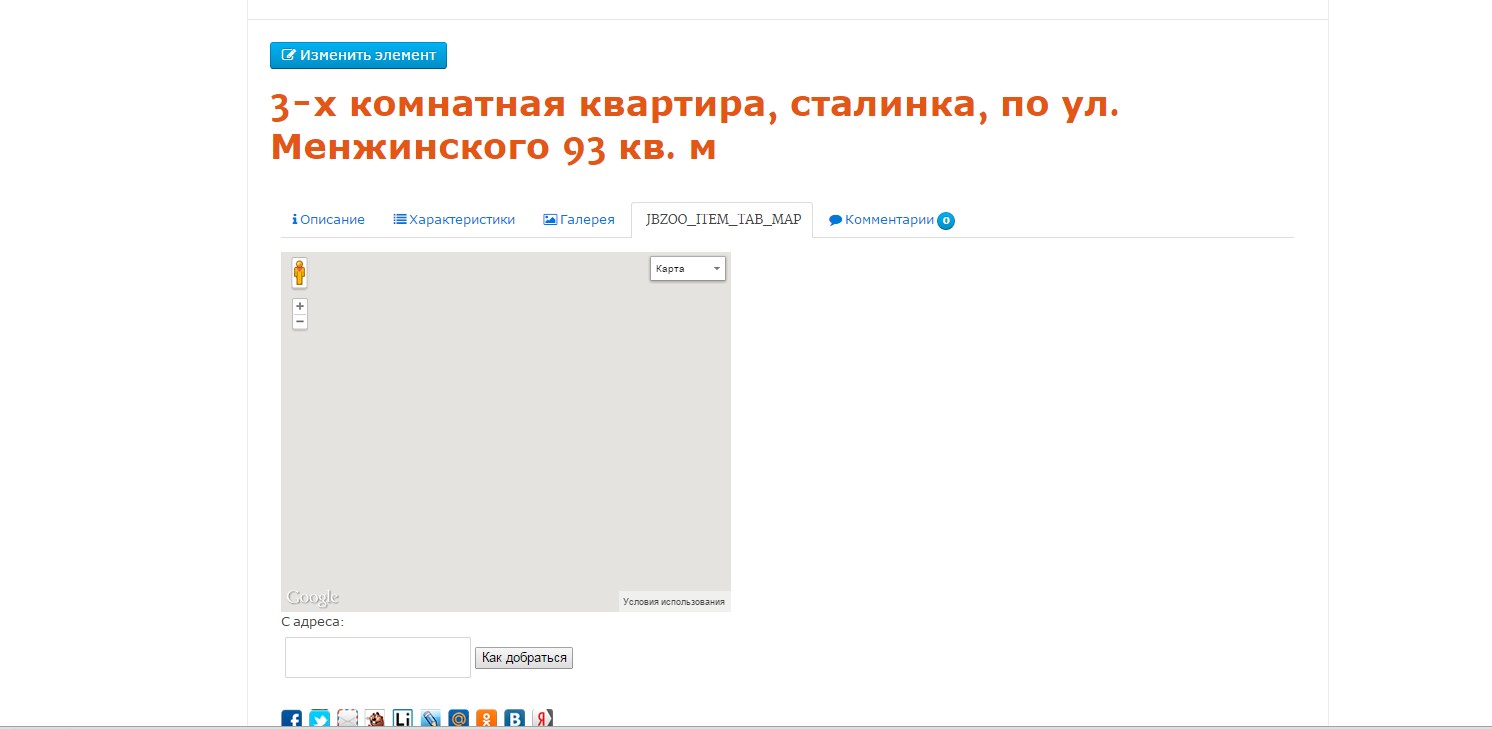
Task: Share via the Yandex Я icon
Action: tap(543, 719)
